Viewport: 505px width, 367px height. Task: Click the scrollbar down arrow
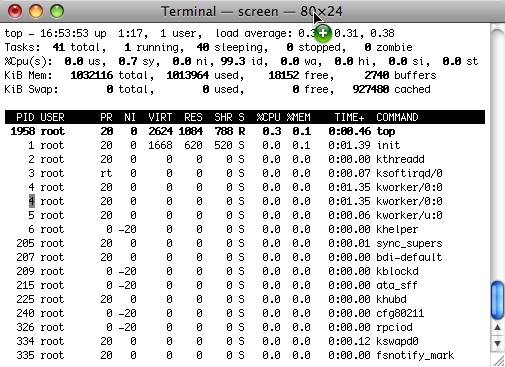(497, 343)
